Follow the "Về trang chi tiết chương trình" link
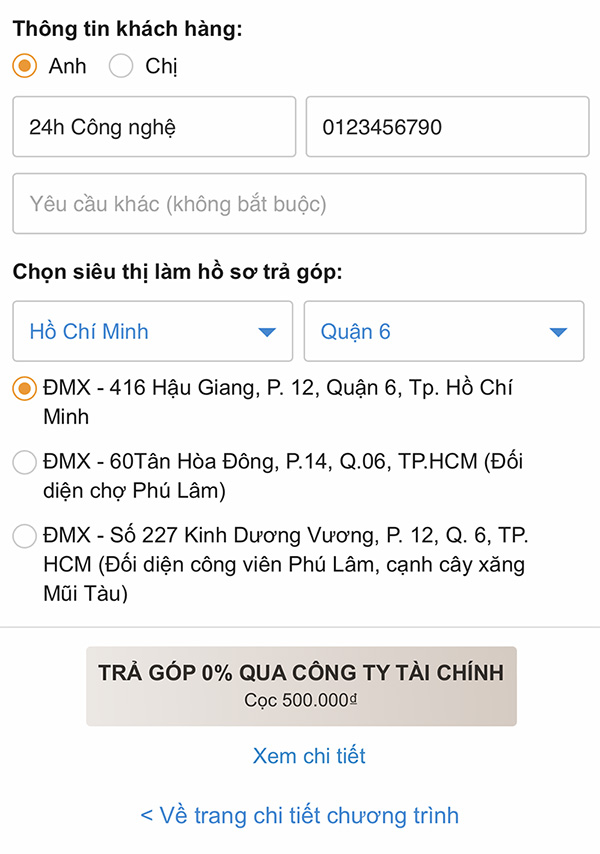Screen dimensions: 600x854 (x=300, y=815)
